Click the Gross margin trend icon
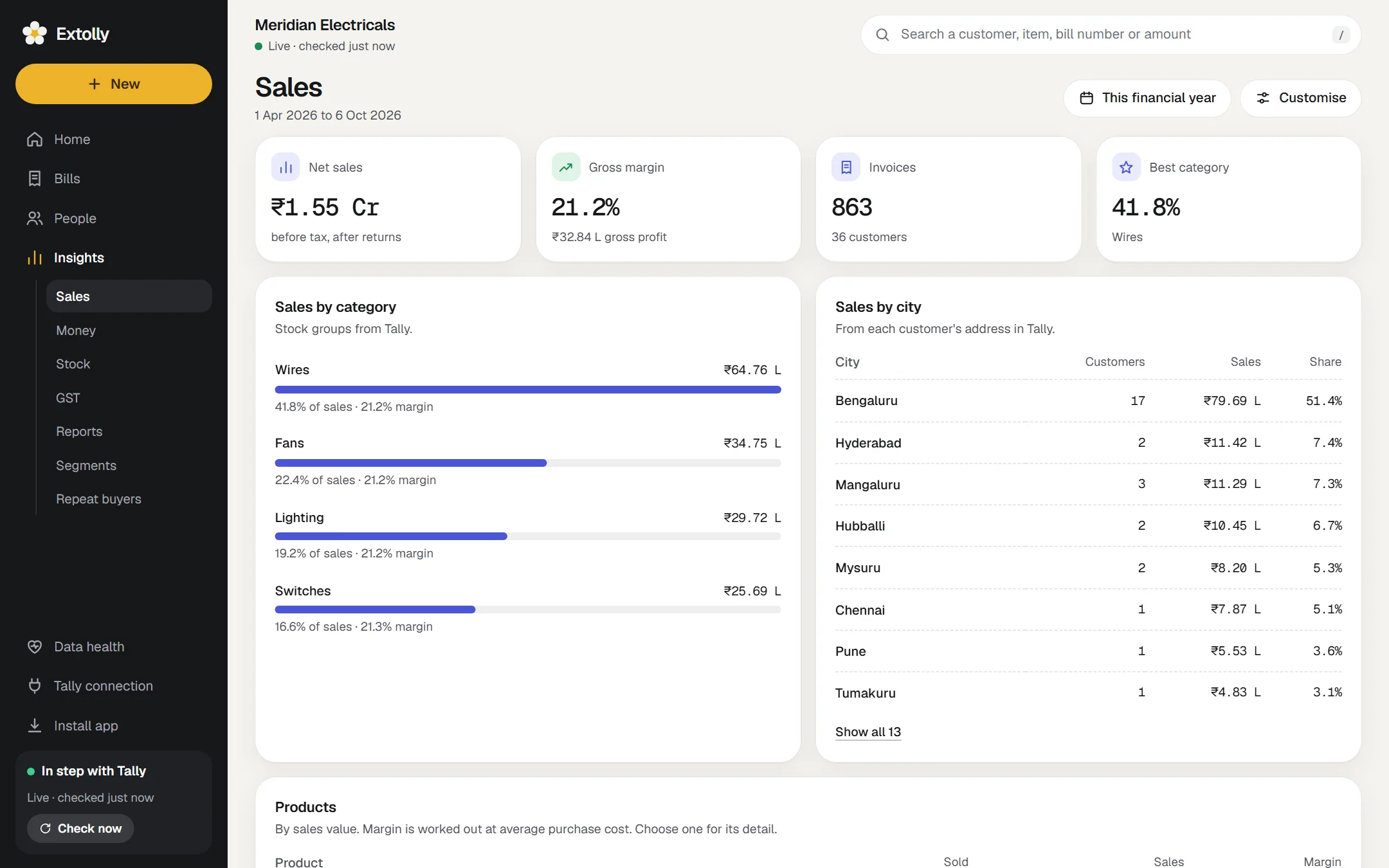The image size is (1389, 868). 565,167
